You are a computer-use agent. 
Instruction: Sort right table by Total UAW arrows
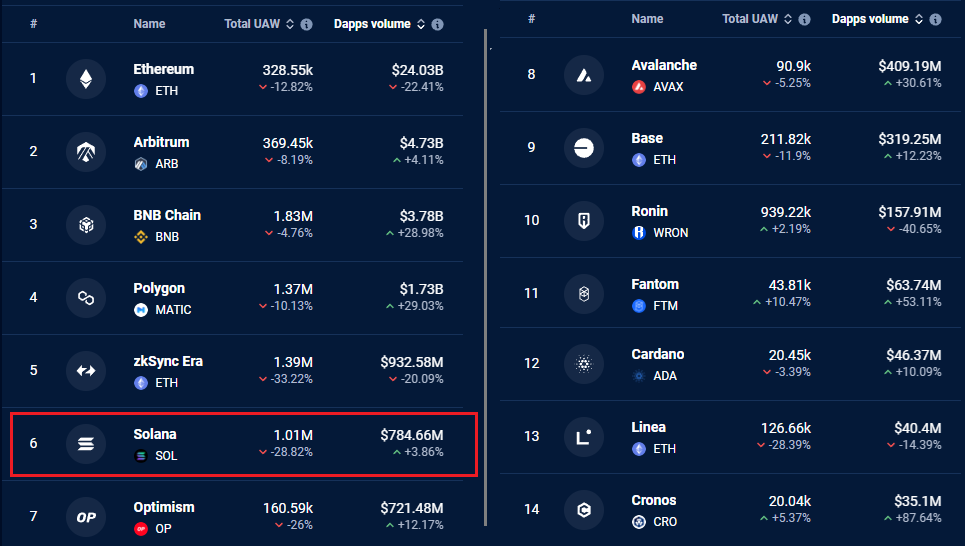coord(788,19)
